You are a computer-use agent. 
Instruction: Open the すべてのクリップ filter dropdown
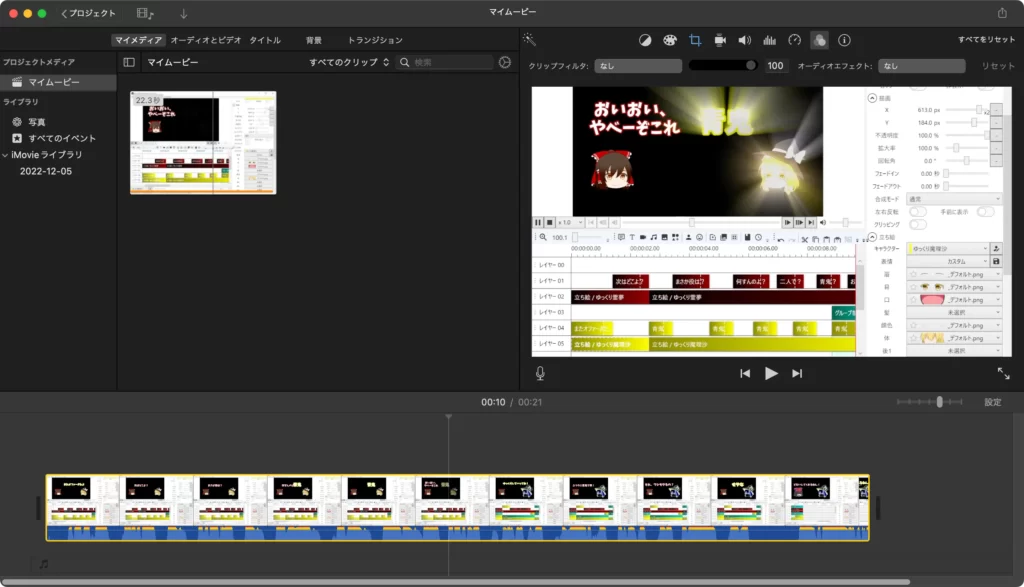349,62
